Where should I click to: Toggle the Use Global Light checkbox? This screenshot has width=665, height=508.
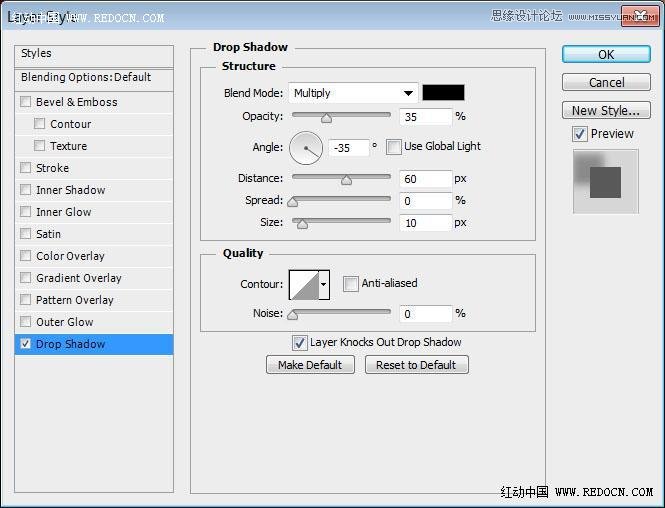point(394,147)
